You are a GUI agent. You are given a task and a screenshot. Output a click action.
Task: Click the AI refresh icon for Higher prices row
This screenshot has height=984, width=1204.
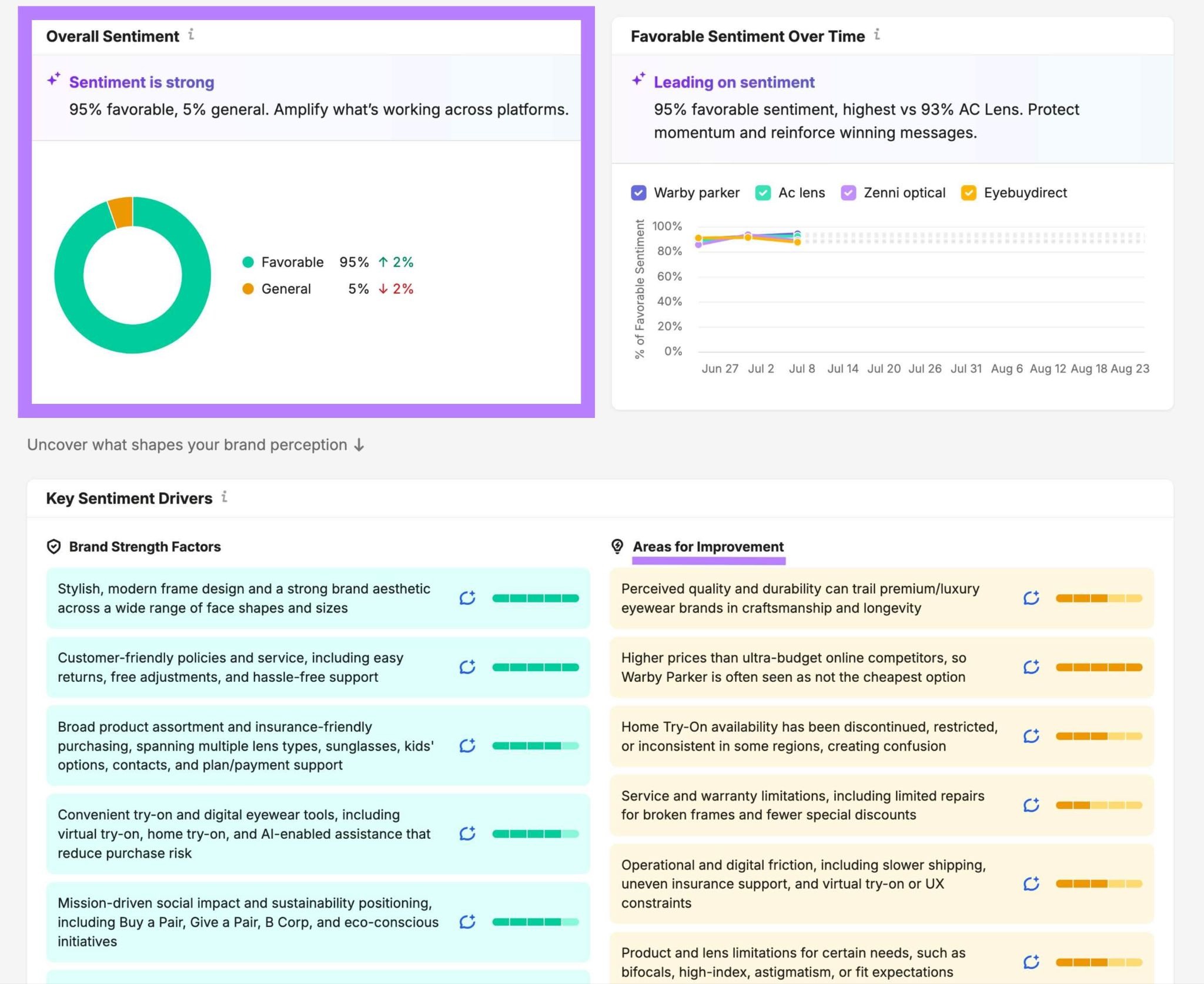click(x=1031, y=667)
